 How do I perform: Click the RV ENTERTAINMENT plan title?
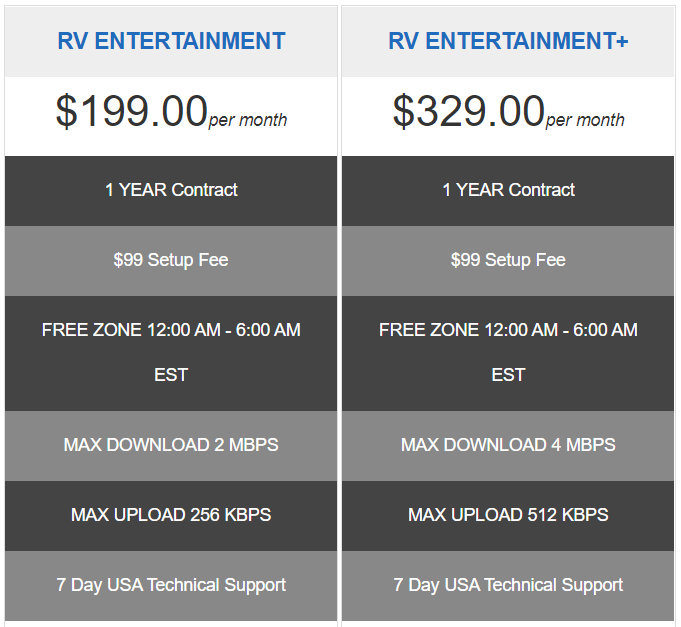[x=171, y=41]
